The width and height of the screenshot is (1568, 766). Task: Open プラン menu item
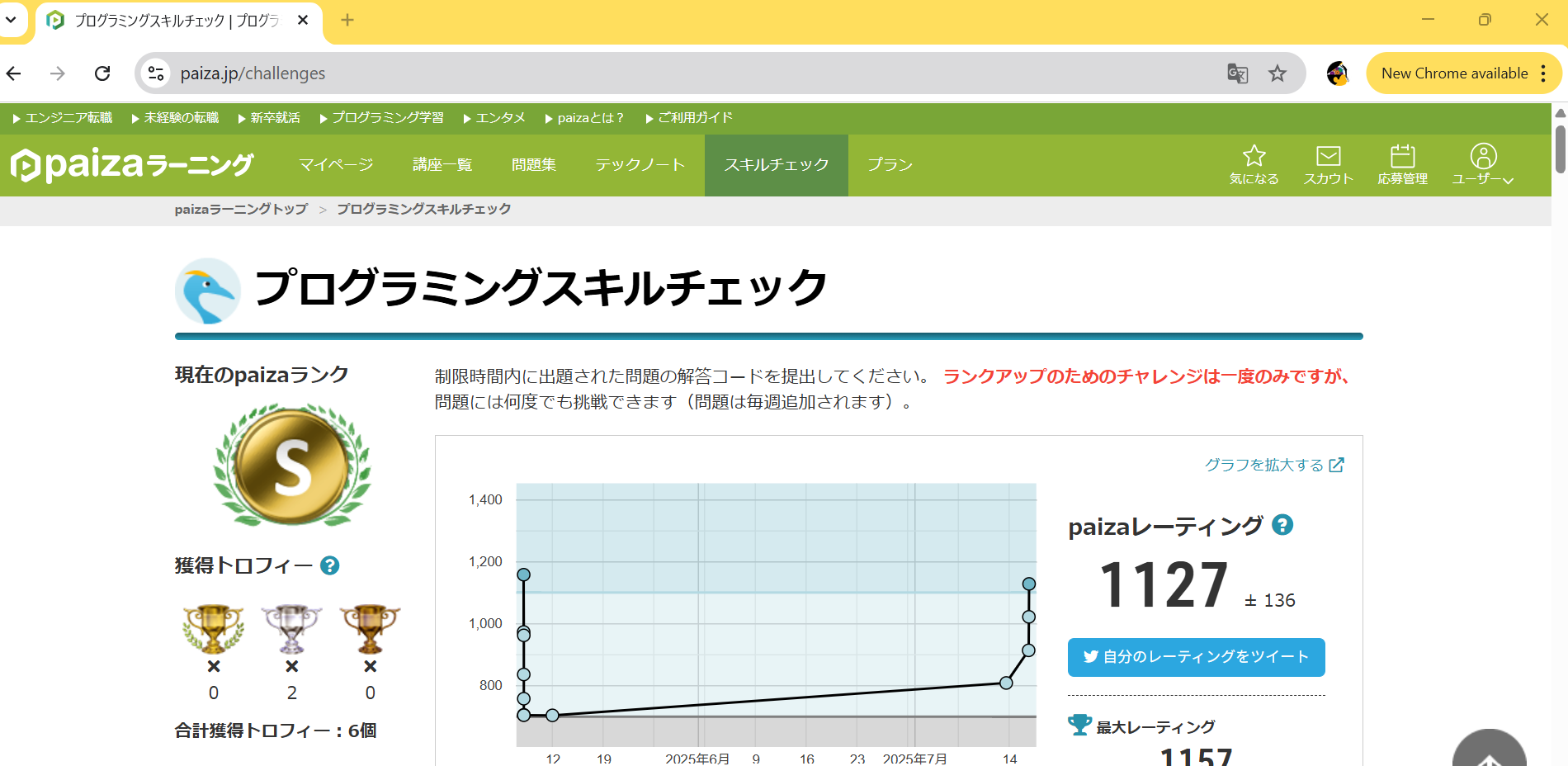pos(890,165)
